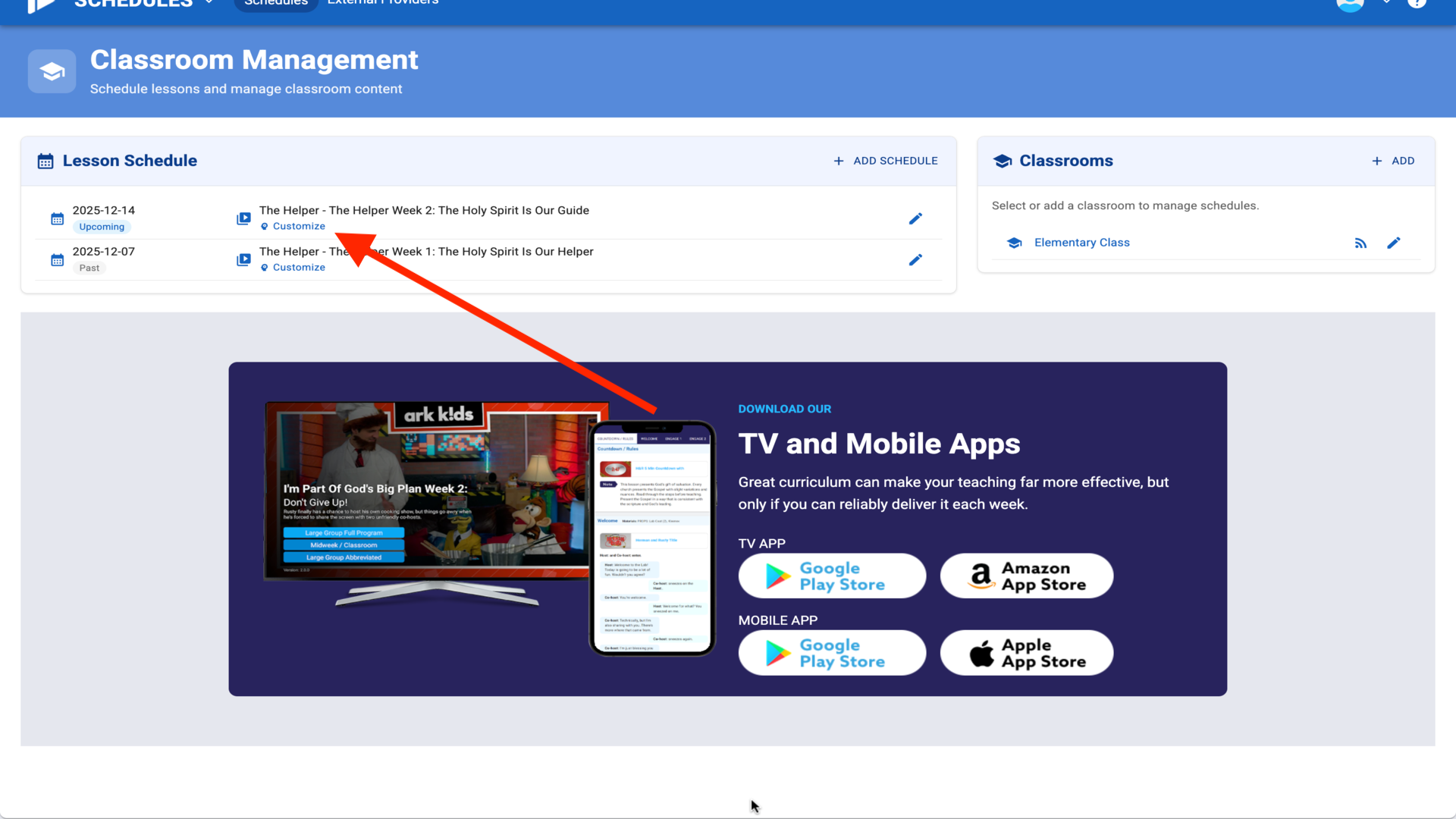Add a new classroom

1393,161
